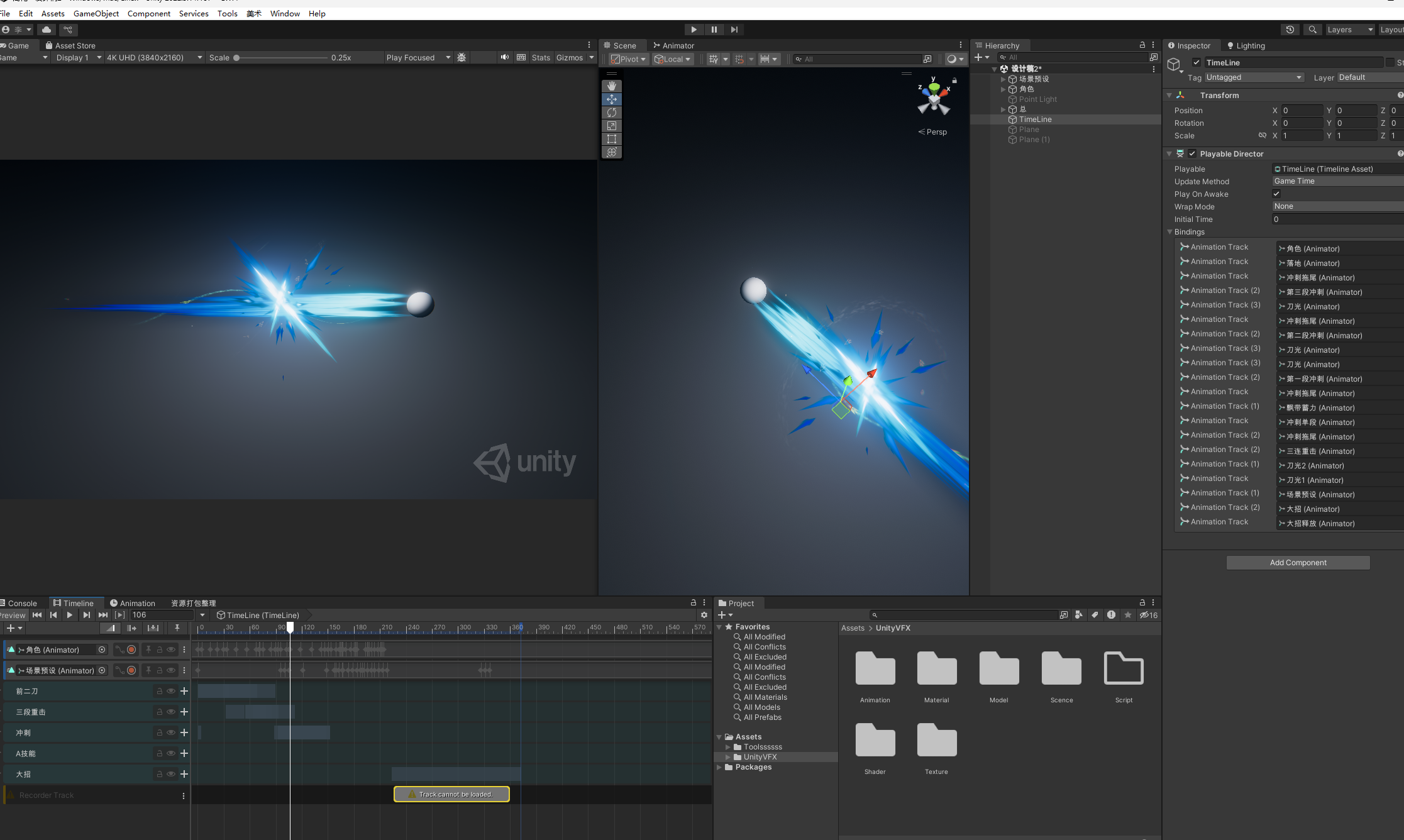Toggle Playable Director enabled checkbox

point(1192,153)
